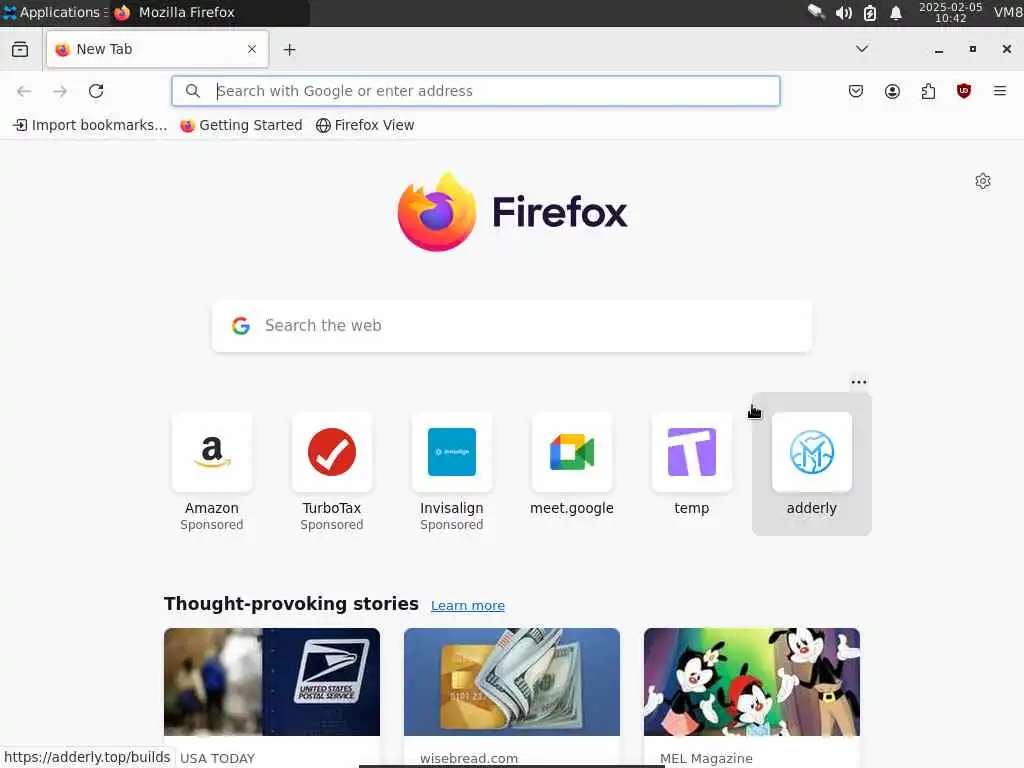This screenshot has width=1024, height=768.
Task: Open the notification bell in the panel
Action: tap(896, 12)
